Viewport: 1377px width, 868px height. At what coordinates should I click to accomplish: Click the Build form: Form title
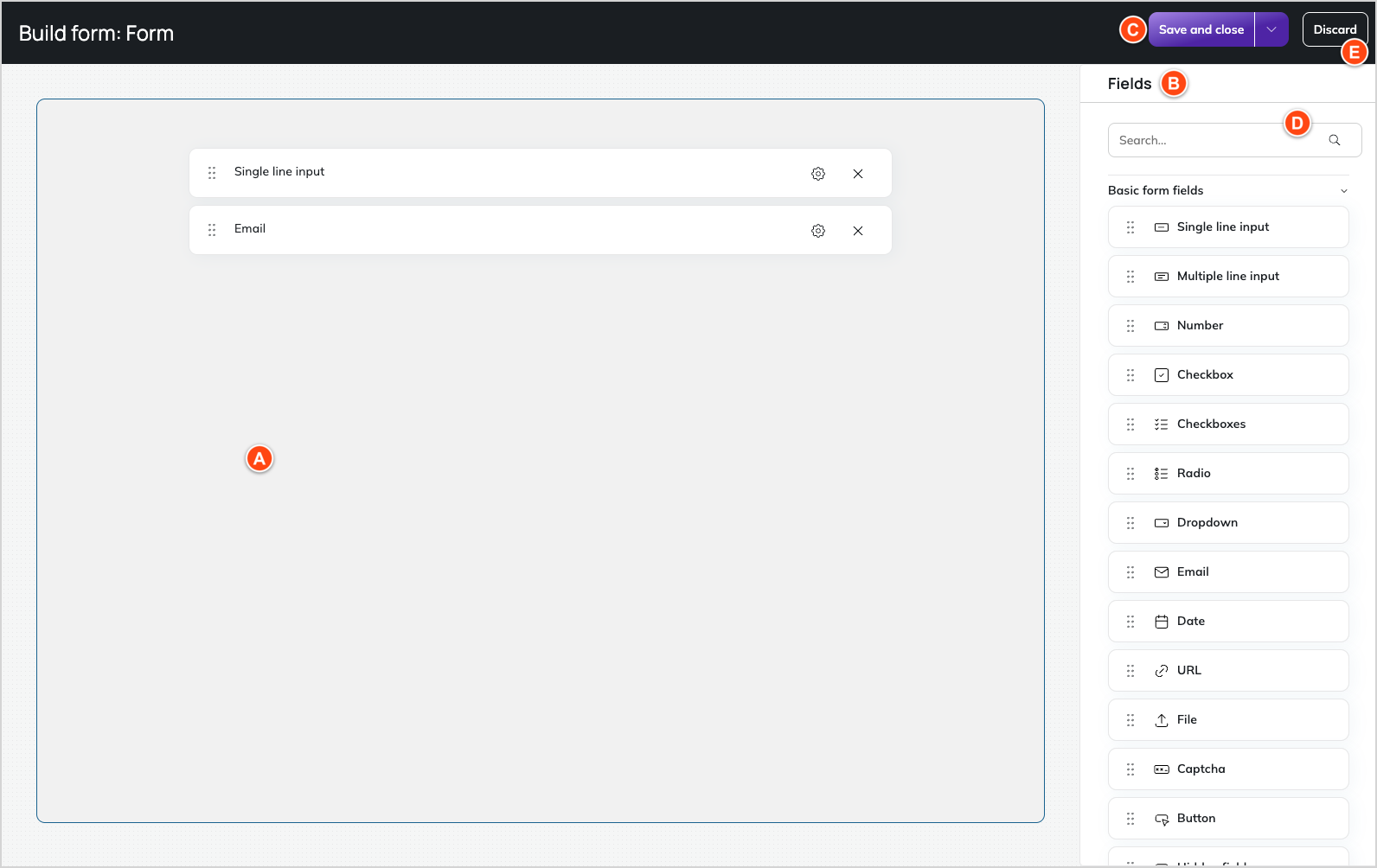click(96, 33)
